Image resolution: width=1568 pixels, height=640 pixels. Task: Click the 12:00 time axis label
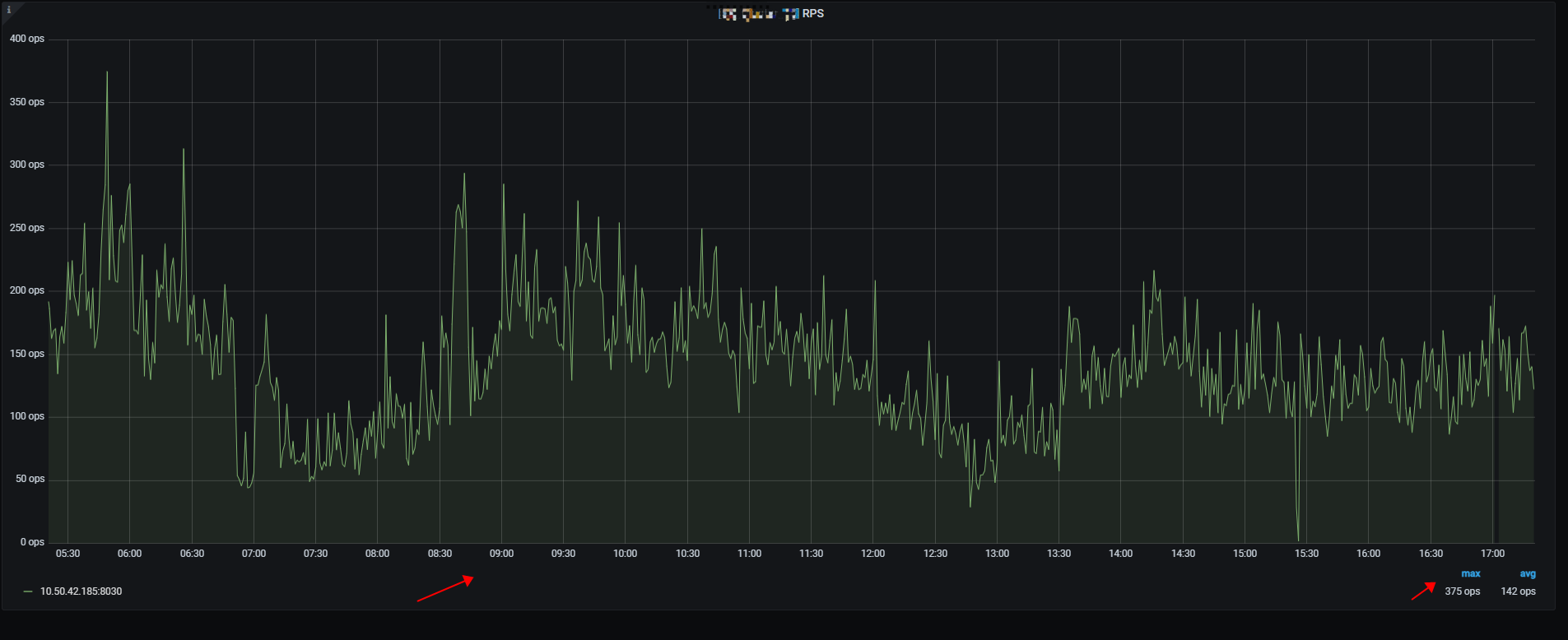point(872,554)
